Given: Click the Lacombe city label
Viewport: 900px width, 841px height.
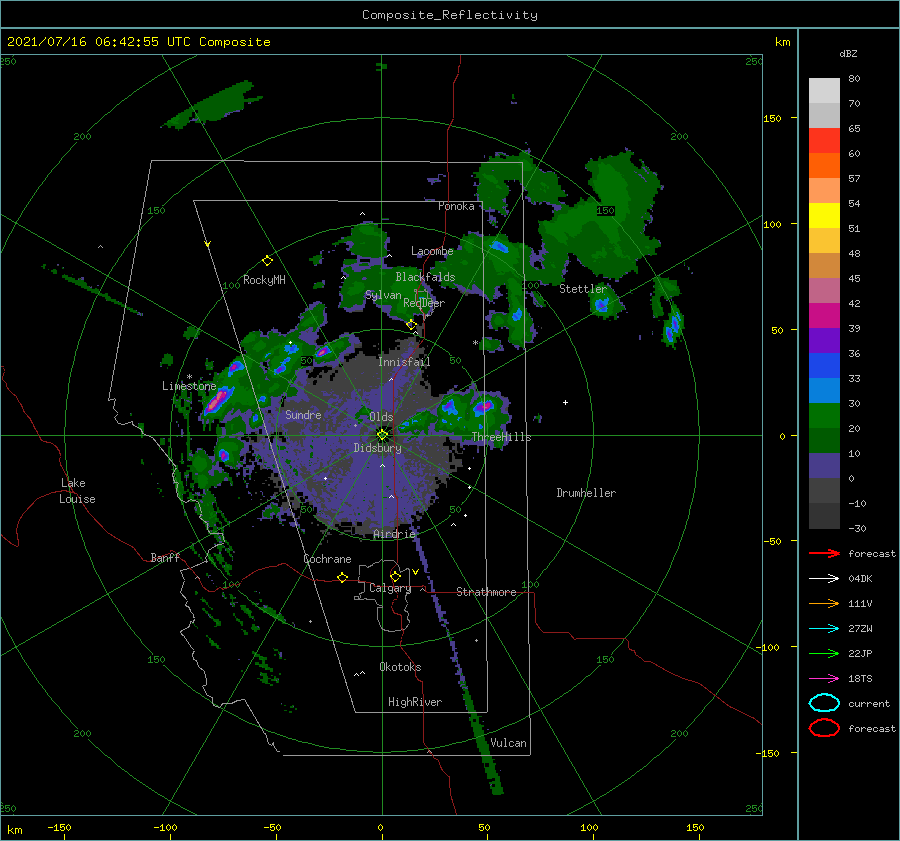Looking at the screenshot, I should [432, 251].
